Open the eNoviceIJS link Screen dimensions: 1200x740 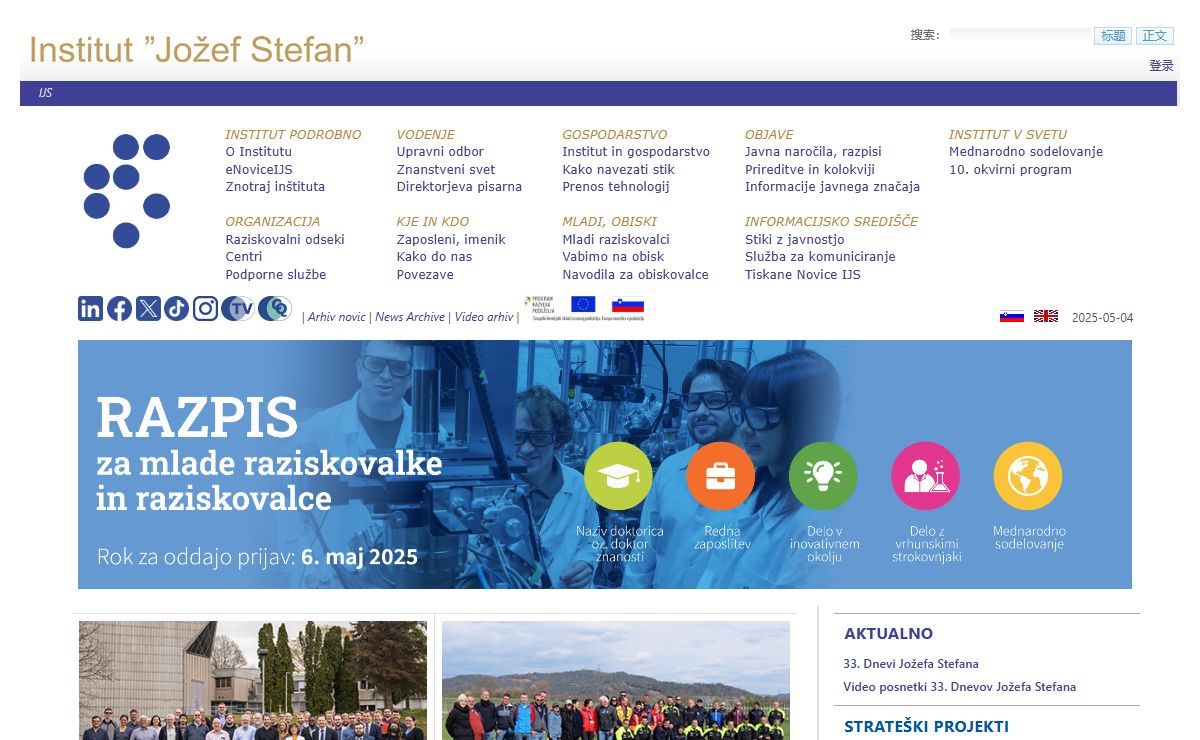click(x=259, y=169)
